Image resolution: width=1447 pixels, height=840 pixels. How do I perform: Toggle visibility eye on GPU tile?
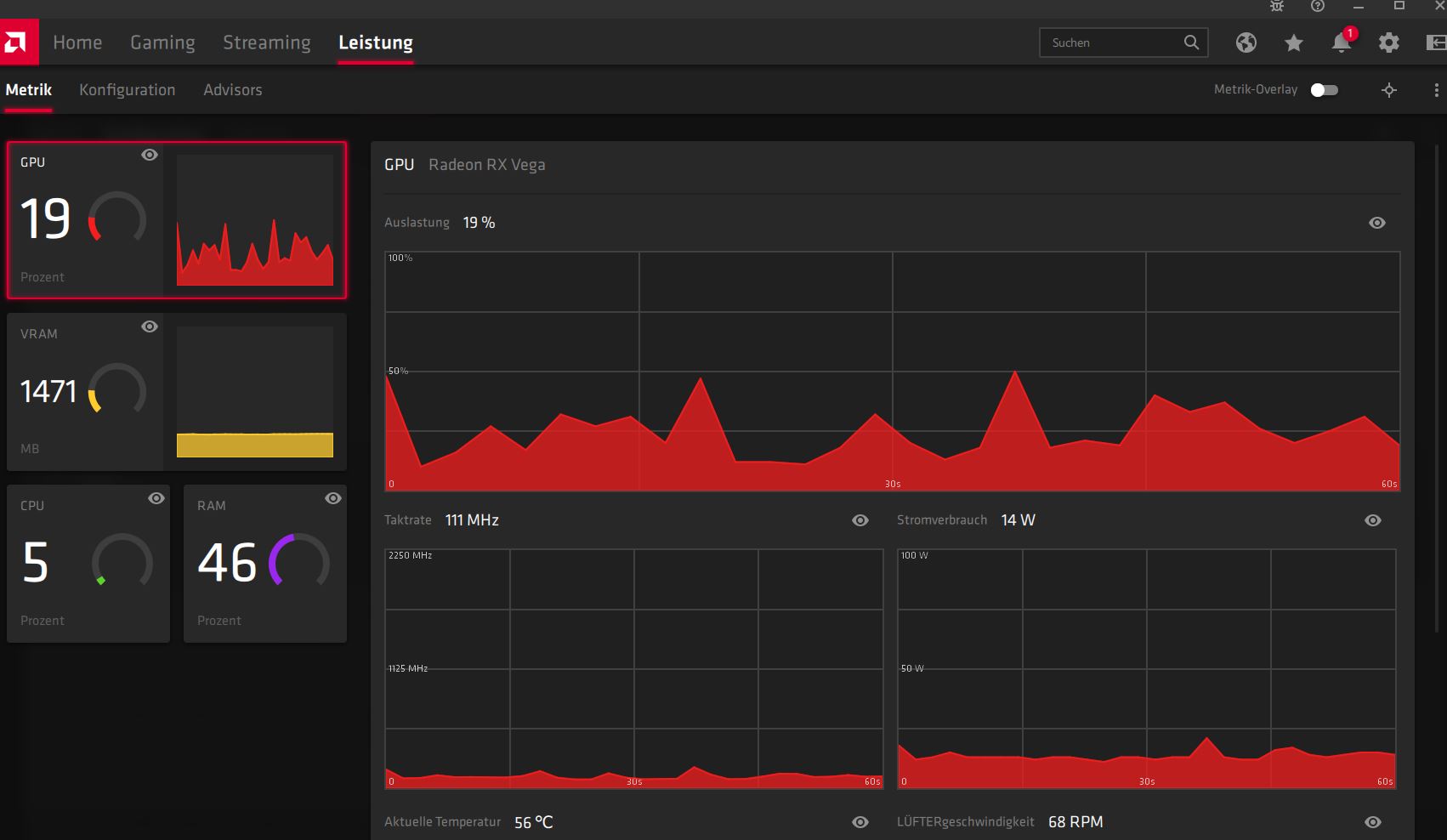coord(150,155)
